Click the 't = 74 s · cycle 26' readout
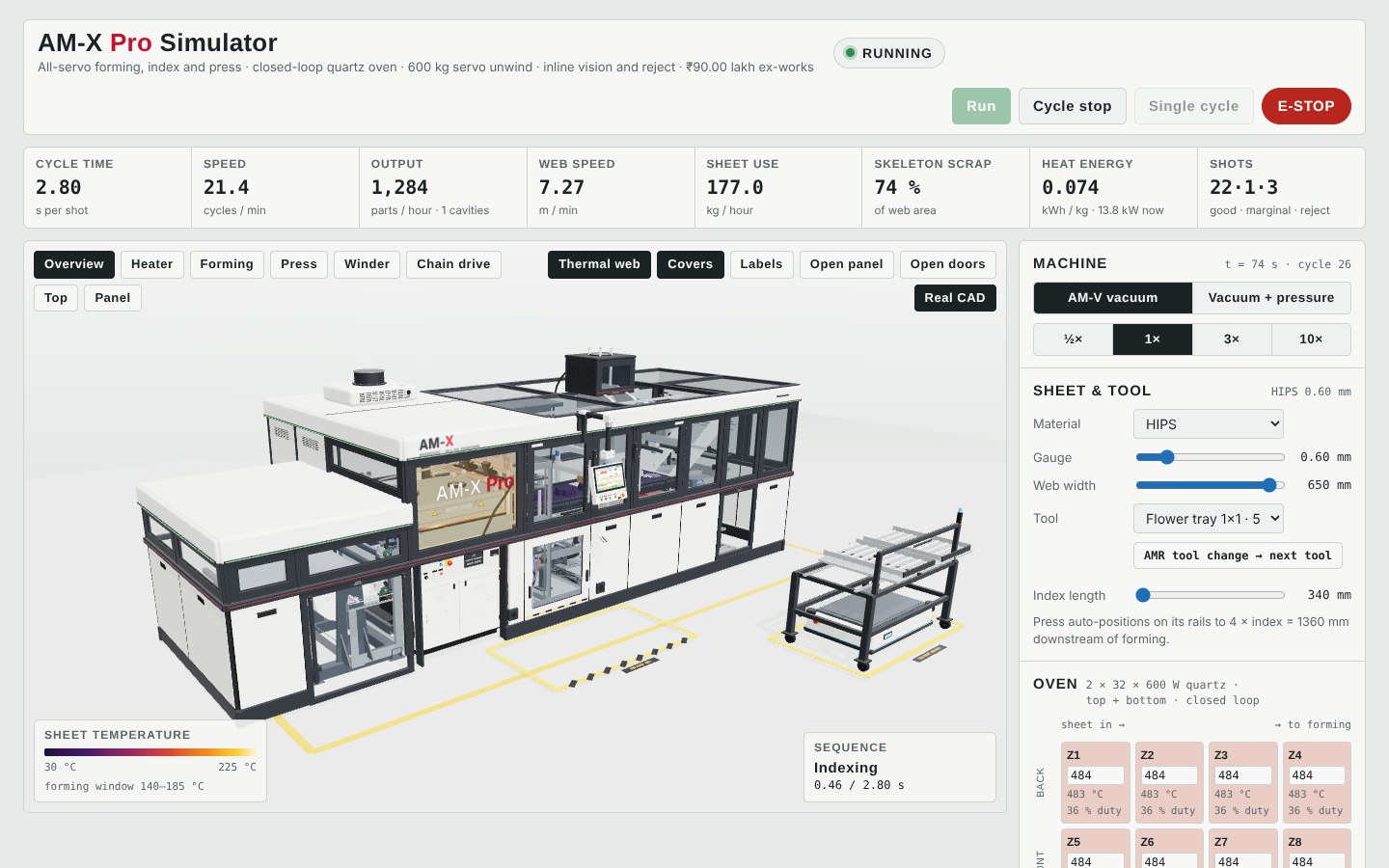Image resolution: width=1389 pixels, height=868 pixels. (x=1288, y=264)
